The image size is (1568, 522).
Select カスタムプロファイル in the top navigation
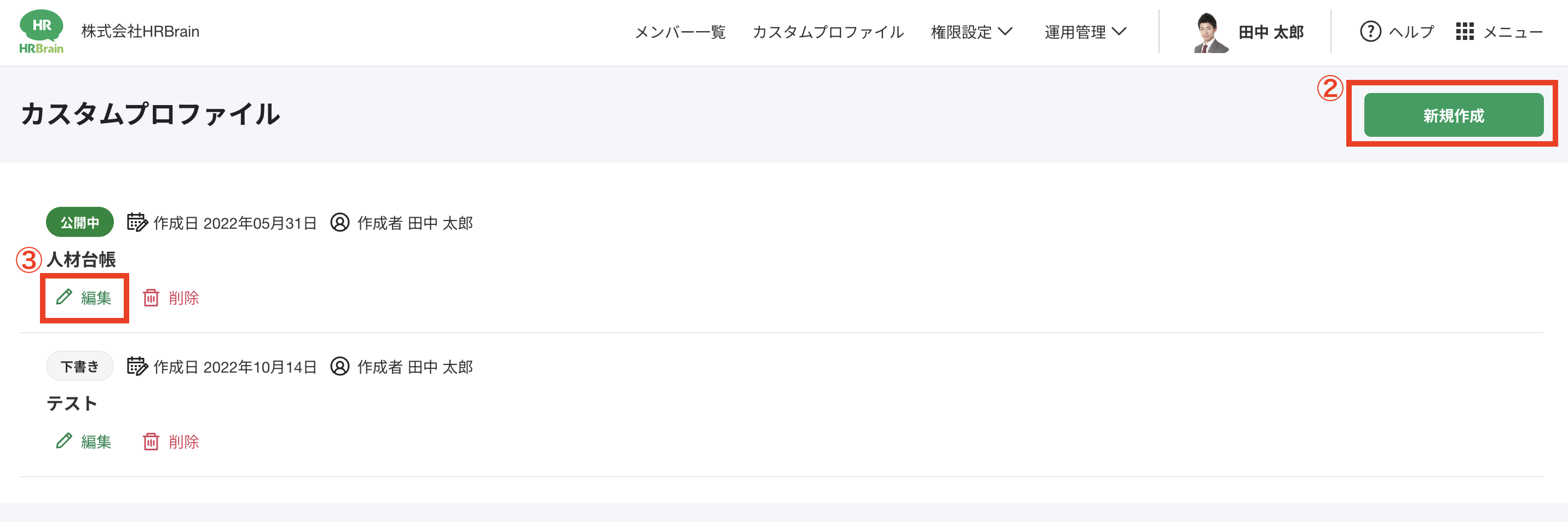point(828,32)
